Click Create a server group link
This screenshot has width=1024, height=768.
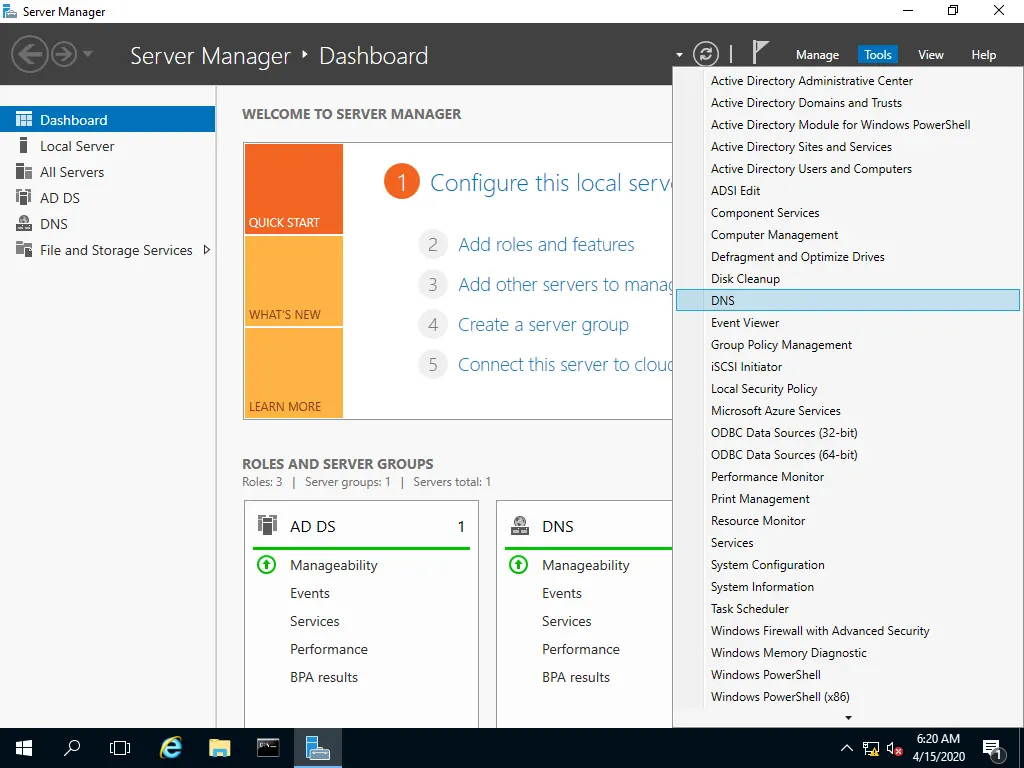[543, 325]
